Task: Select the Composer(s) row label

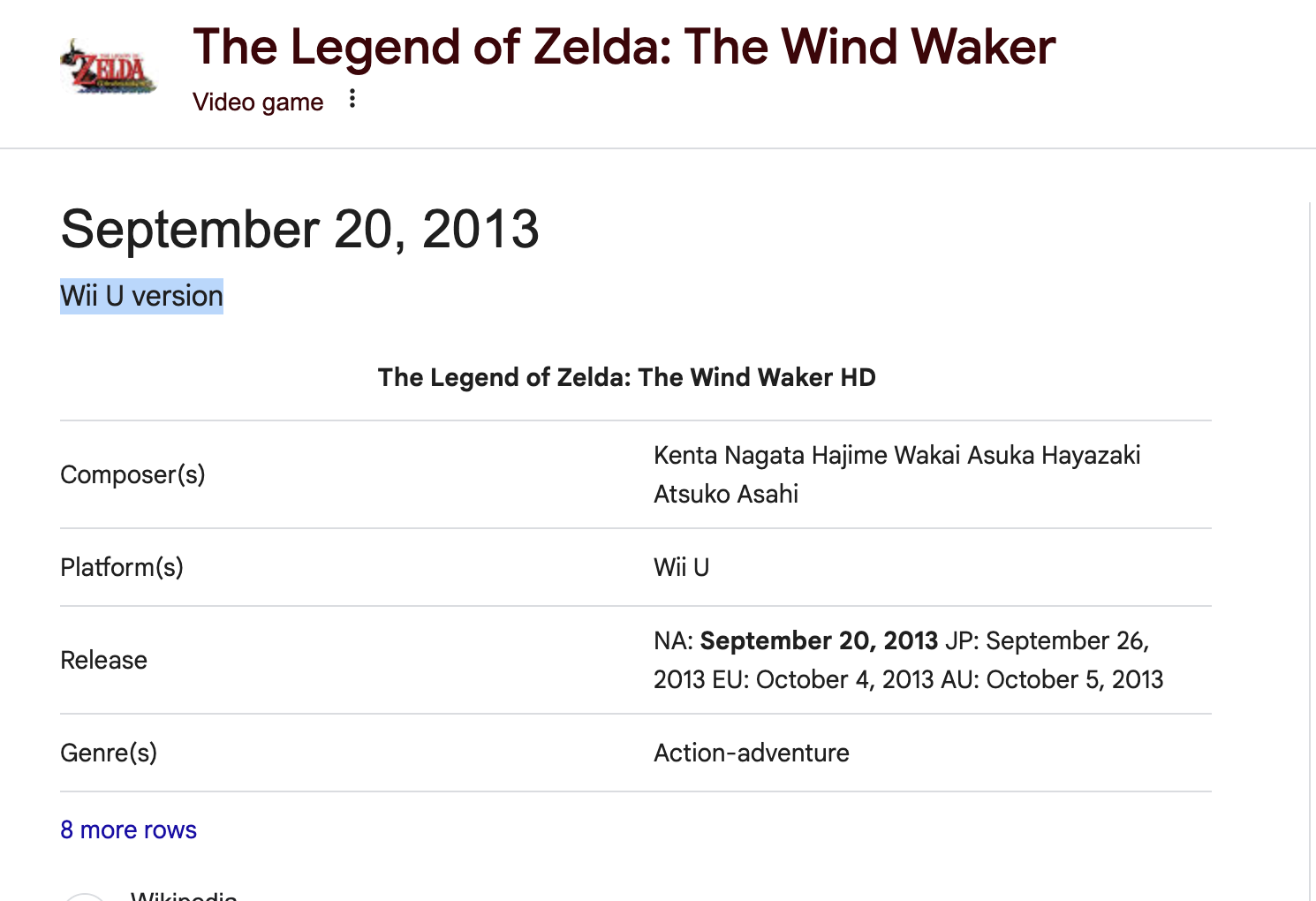Action: [x=132, y=474]
